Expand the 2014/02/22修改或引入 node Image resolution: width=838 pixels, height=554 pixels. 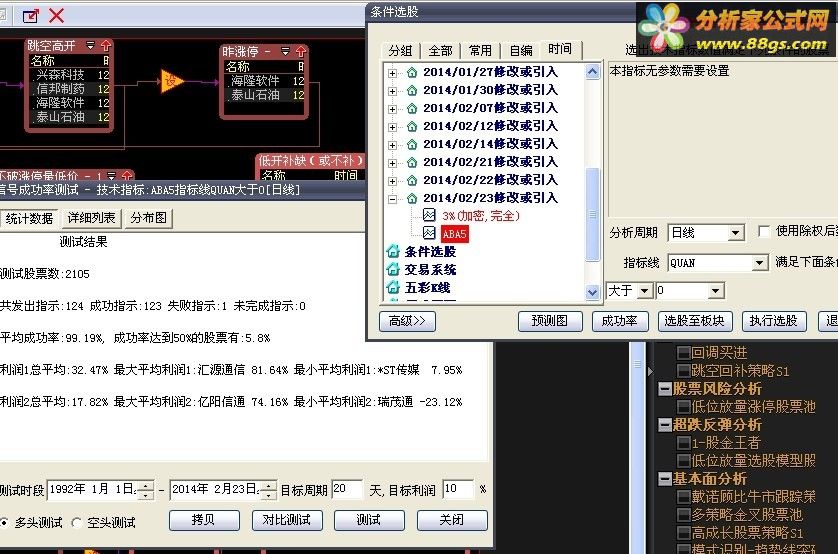(392, 181)
